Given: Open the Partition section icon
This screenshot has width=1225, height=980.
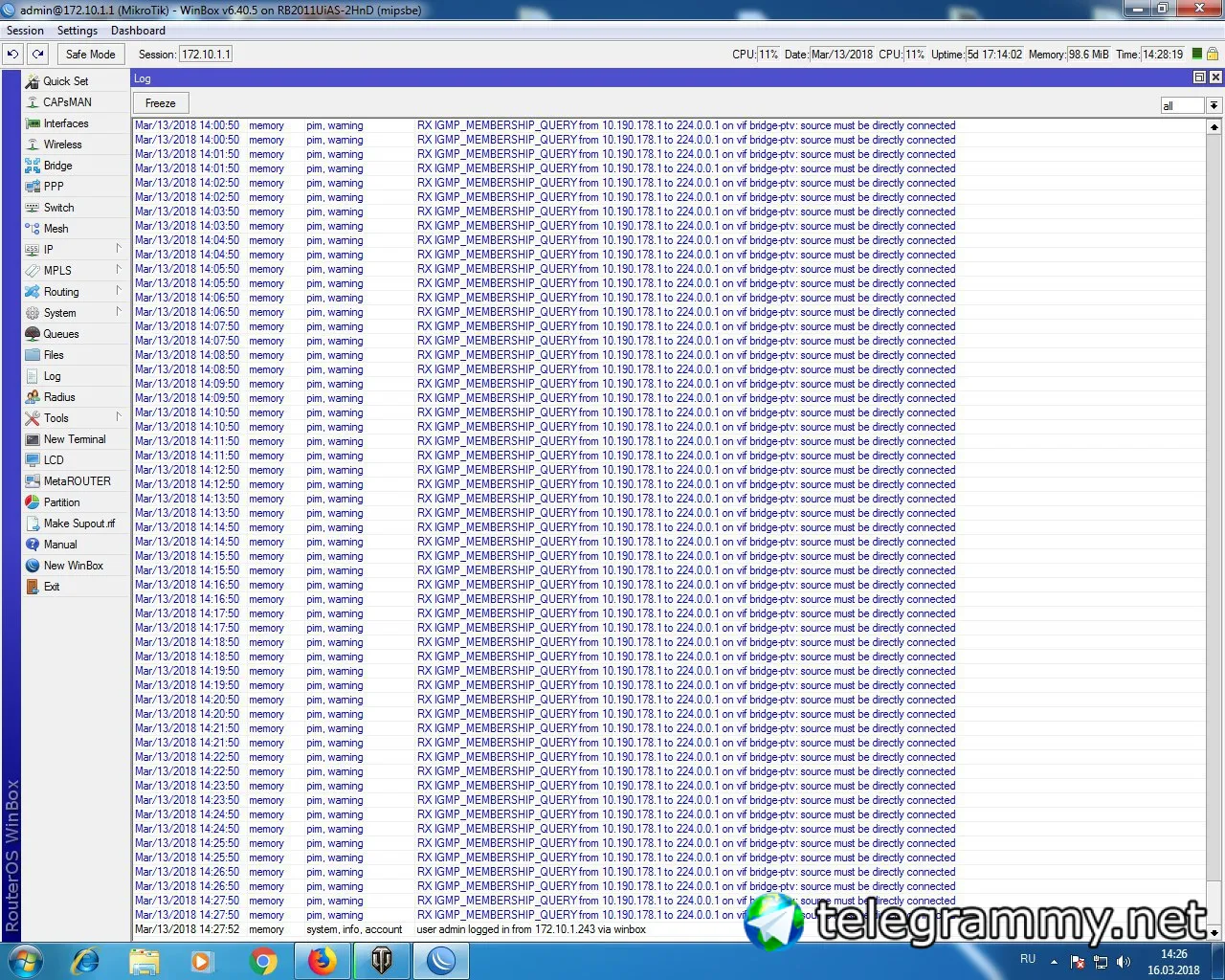Looking at the screenshot, I should click(33, 502).
